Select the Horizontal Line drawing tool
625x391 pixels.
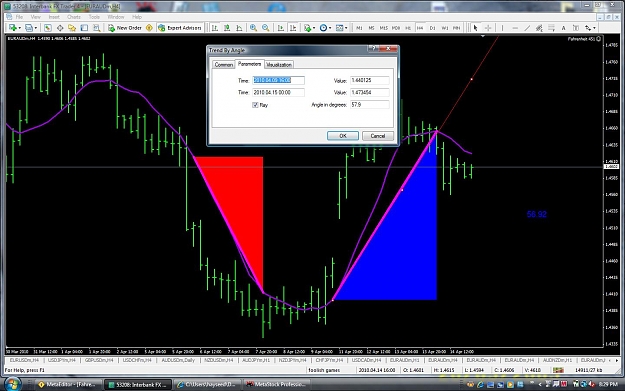tap(515, 28)
